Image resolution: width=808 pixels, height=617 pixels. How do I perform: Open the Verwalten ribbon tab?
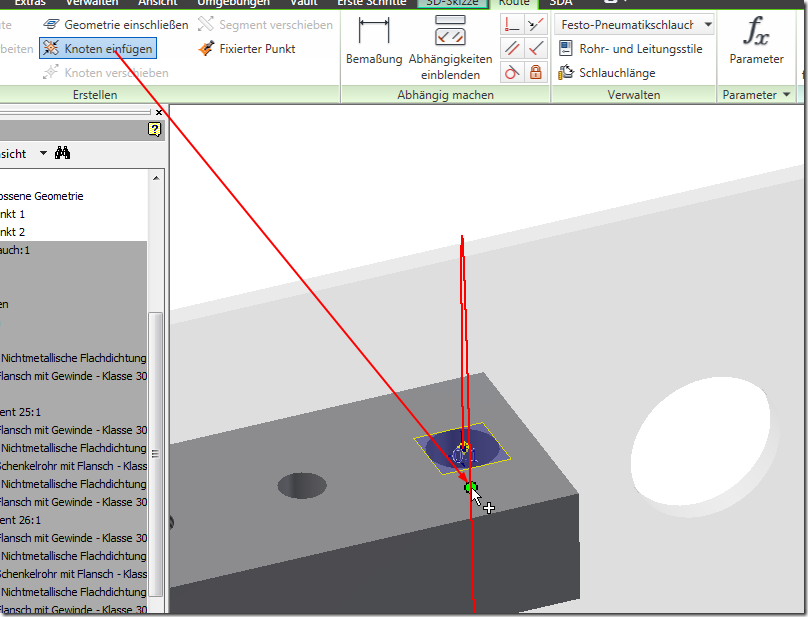[92, 3]
